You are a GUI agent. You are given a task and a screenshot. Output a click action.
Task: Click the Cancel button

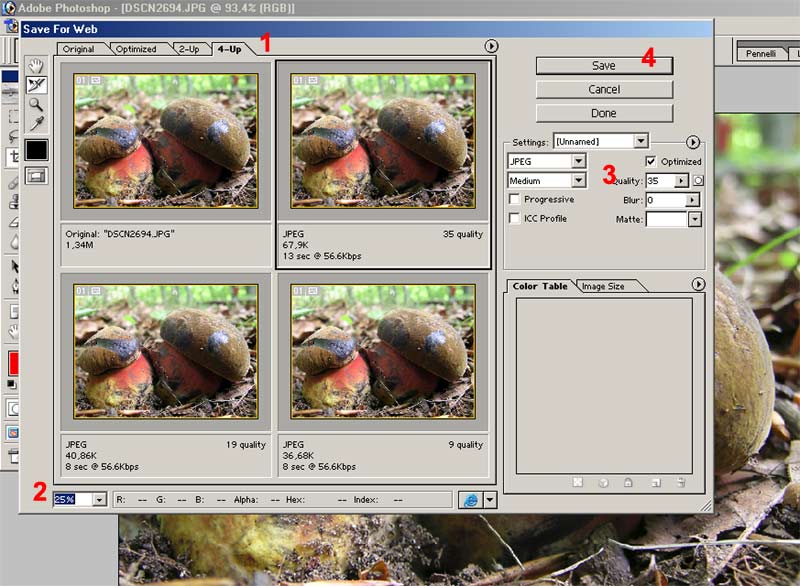(603, 89)
